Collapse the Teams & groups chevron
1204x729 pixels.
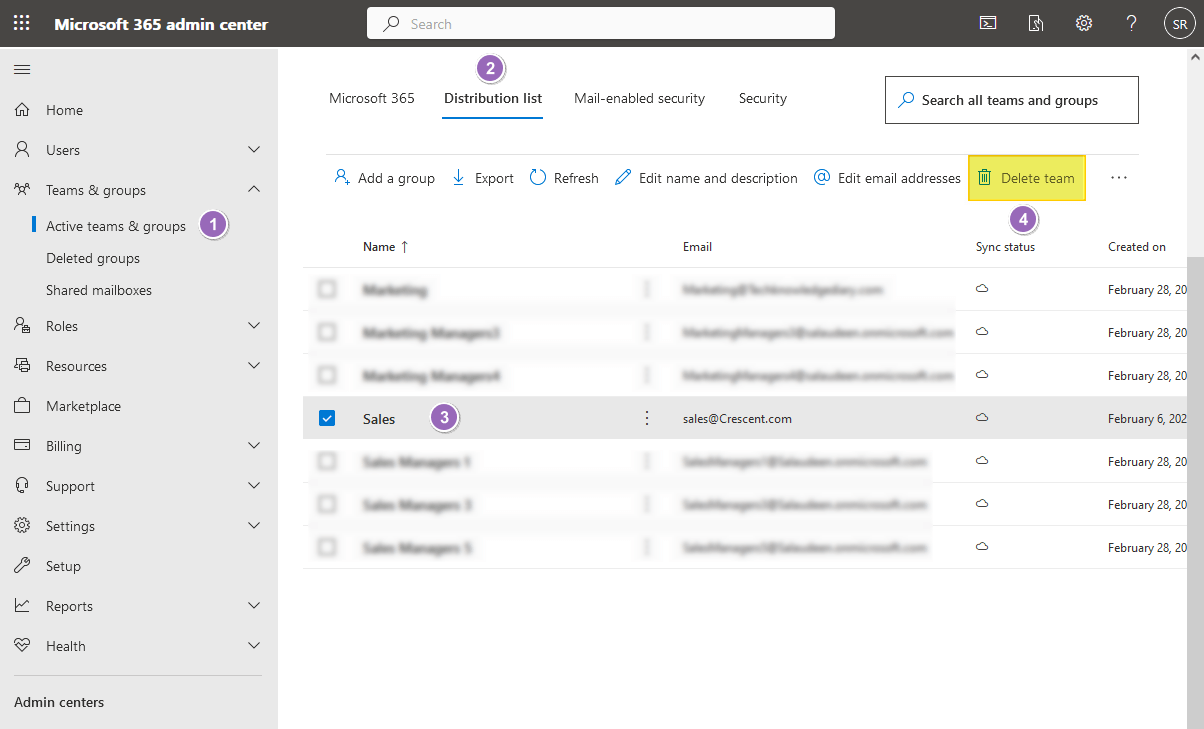pyautogui.click(x=254, y=190)
